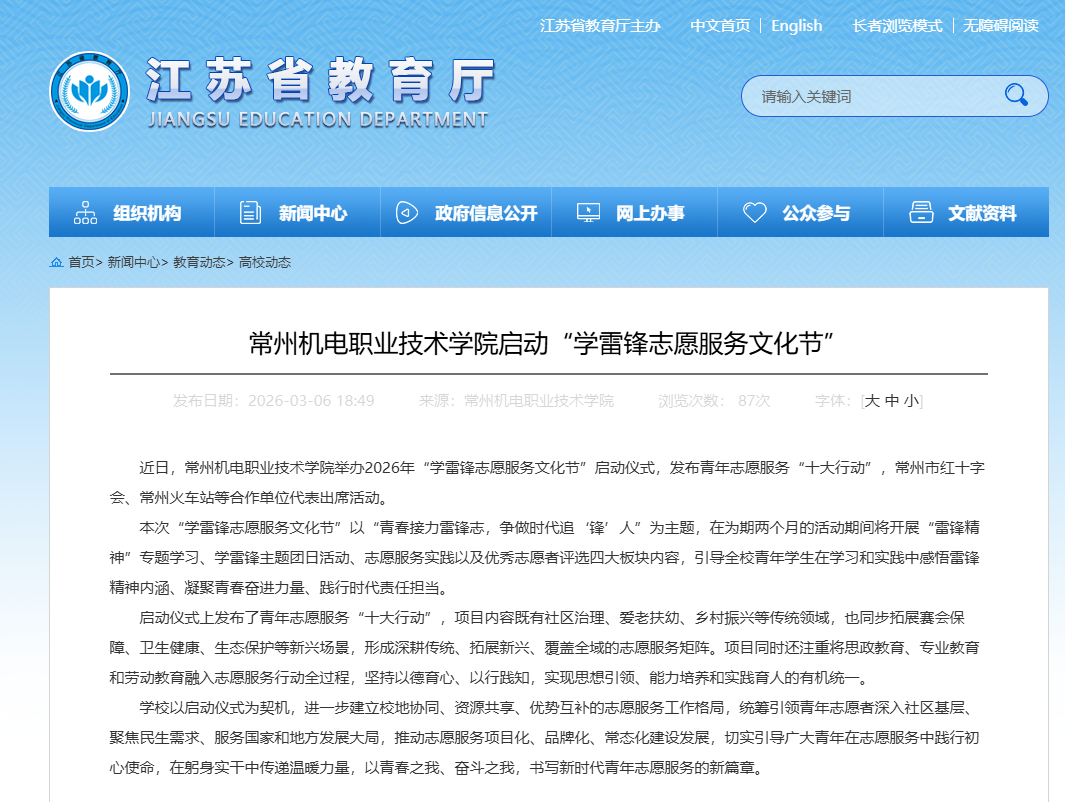Set font size to 中 (medium)
This screenshot has width=1065, height=802.
pos(892,401)
